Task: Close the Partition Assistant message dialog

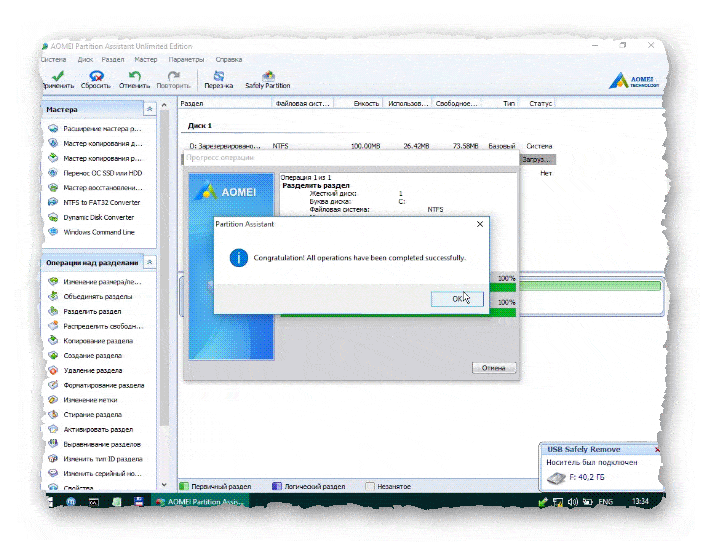Action: coord(480,224)
